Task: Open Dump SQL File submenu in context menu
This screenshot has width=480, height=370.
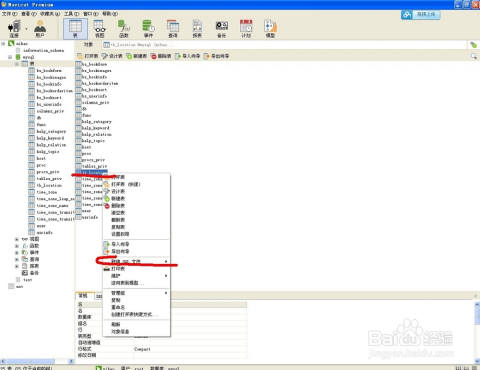Action: coord(136,261)
